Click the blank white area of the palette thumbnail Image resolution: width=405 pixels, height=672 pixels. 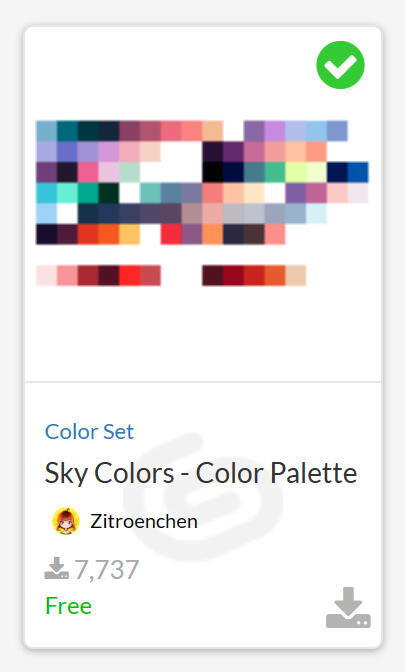click(x=203, y=334)
